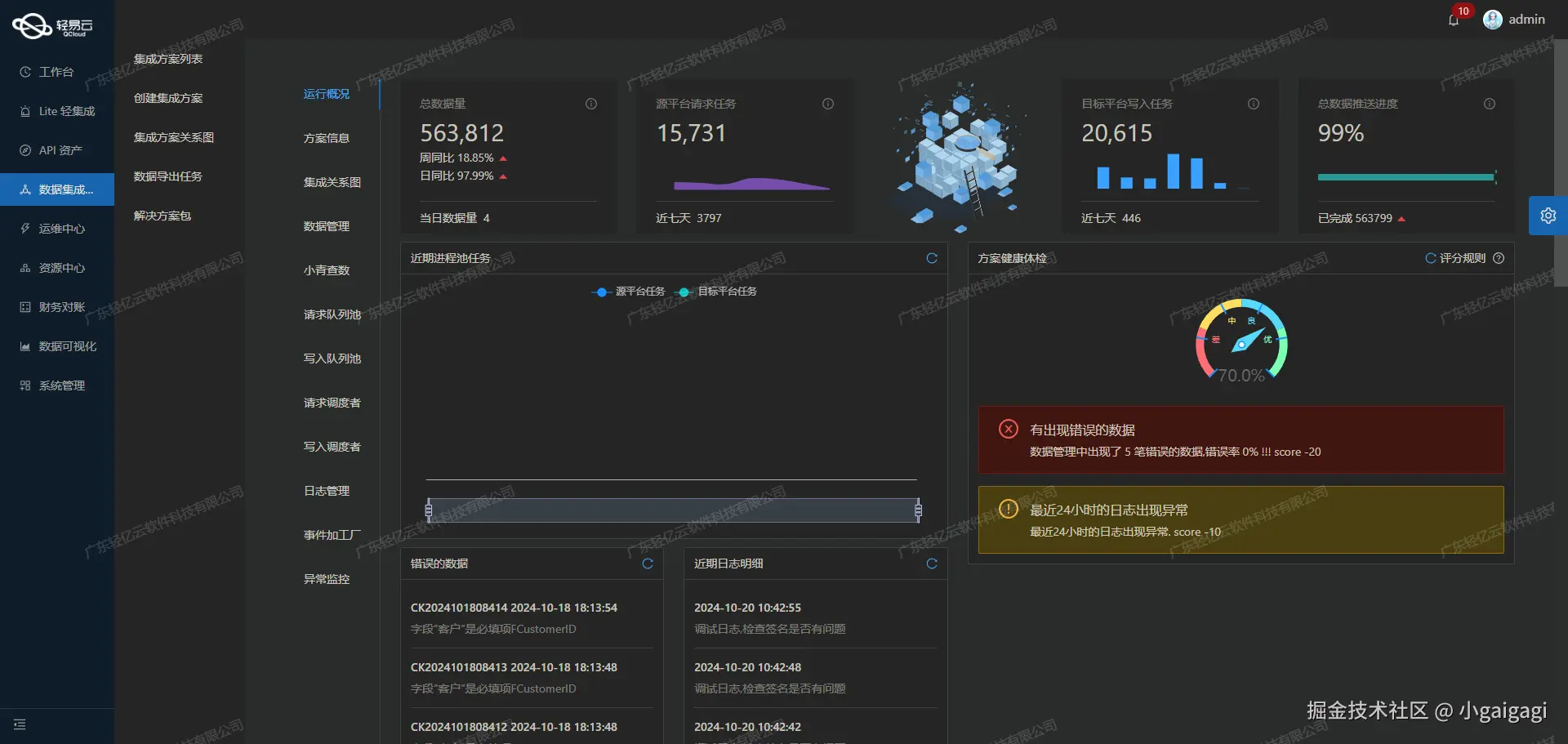Open 财务对账 sidebar item
Image resolution: width=1568 pixels, height=744 pixels.
[57, 307]
